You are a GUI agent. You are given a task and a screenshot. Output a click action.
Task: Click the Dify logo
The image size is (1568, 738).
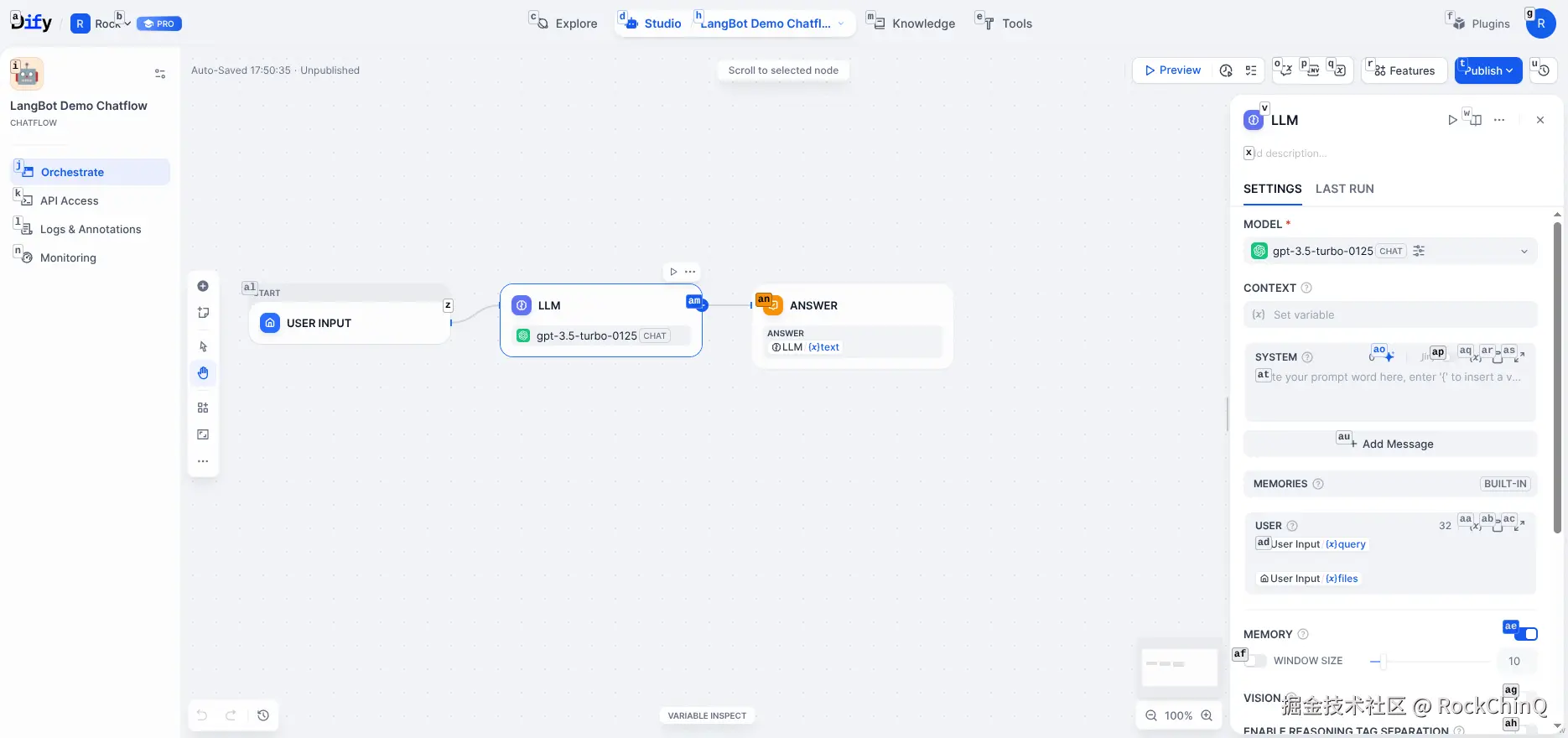(x=32, y=23)
